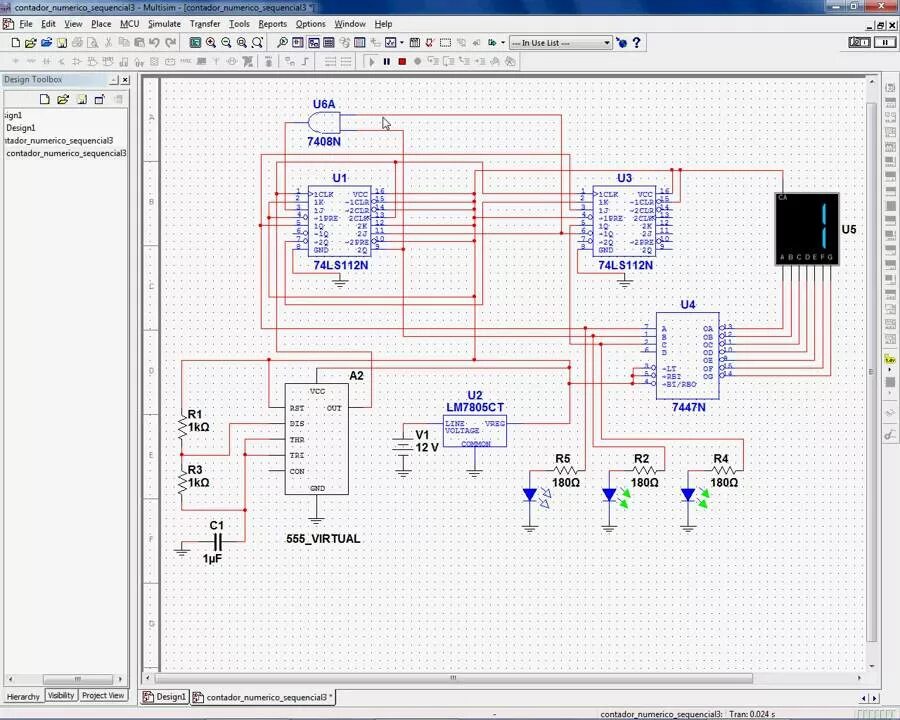900x720 pixels.
Task: Click the Run simulation play arrow
Action: [371, 61]
